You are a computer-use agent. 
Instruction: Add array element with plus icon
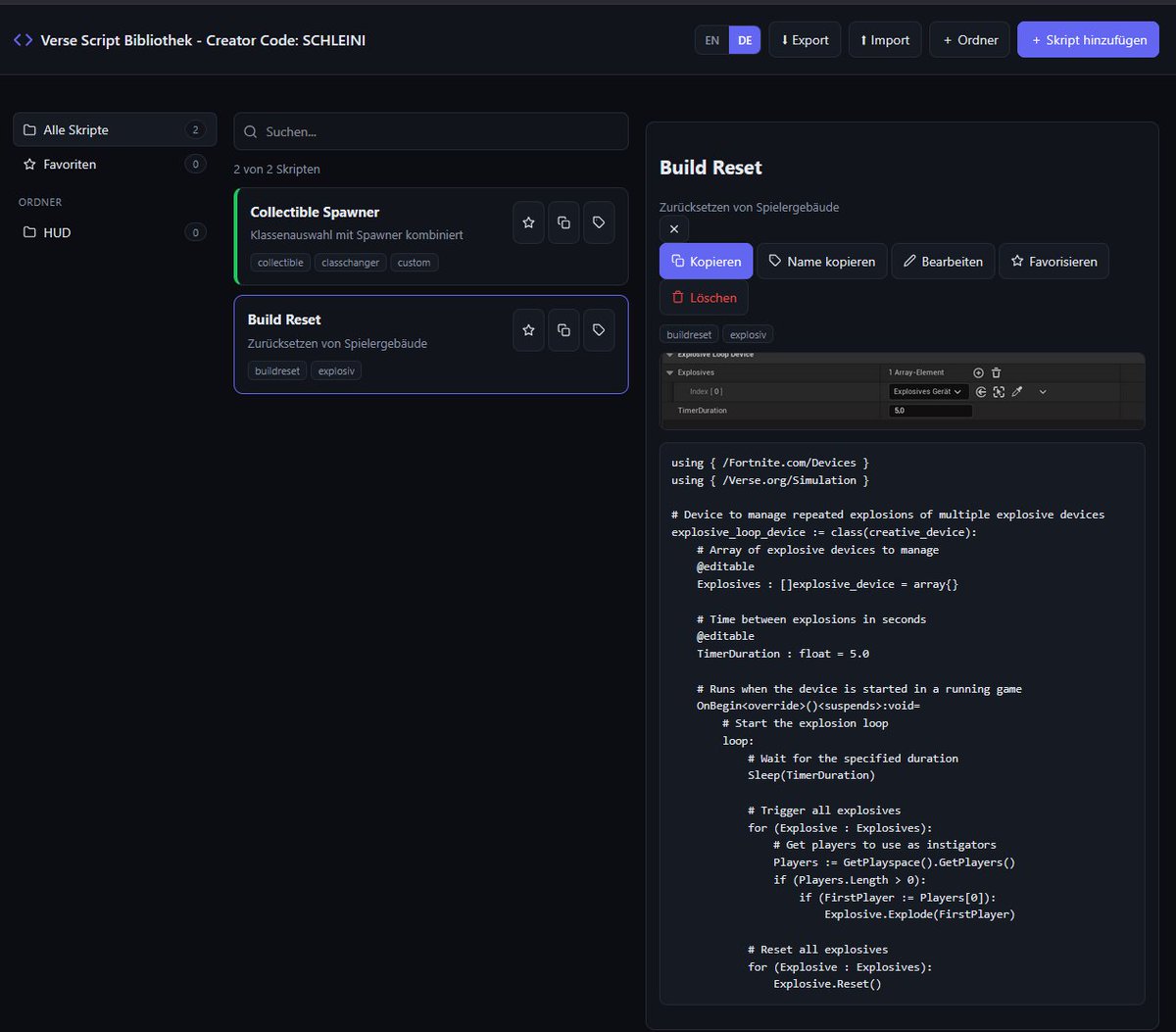click(x=978, y=372)
